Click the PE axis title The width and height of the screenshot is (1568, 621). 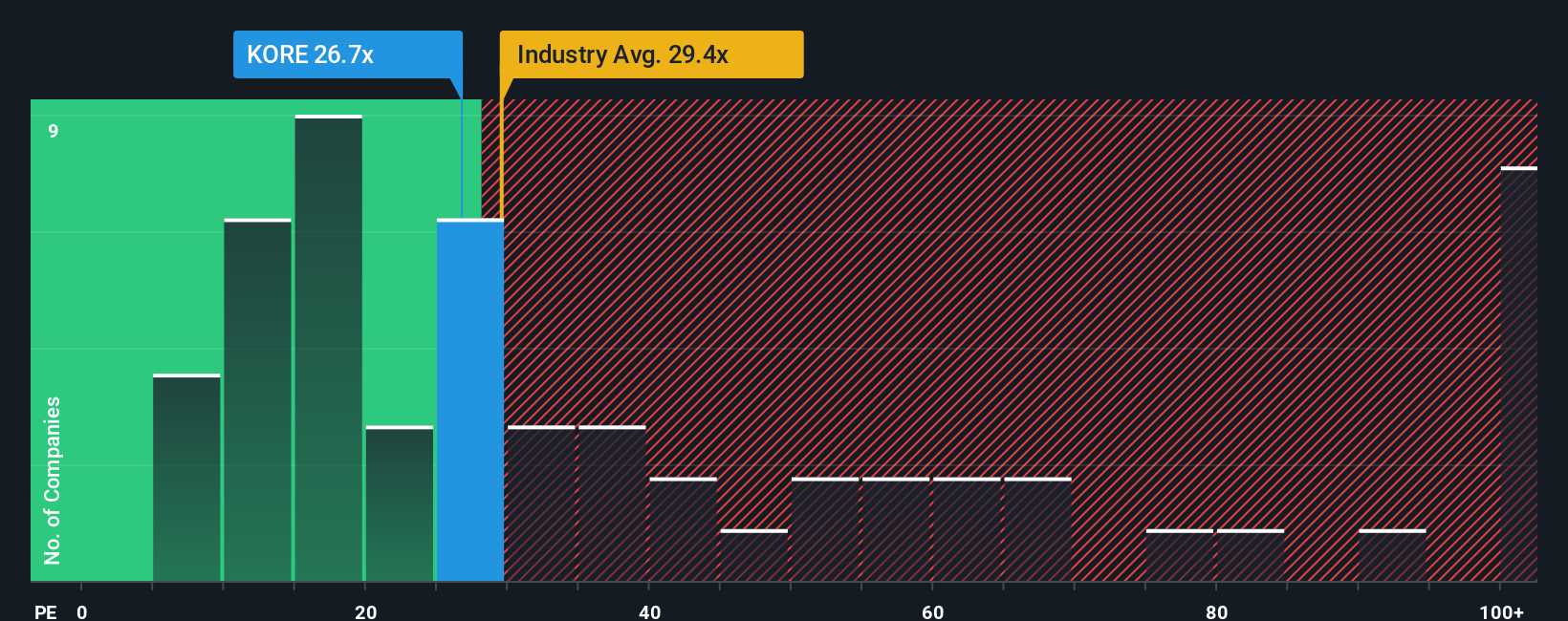[45, 611]
